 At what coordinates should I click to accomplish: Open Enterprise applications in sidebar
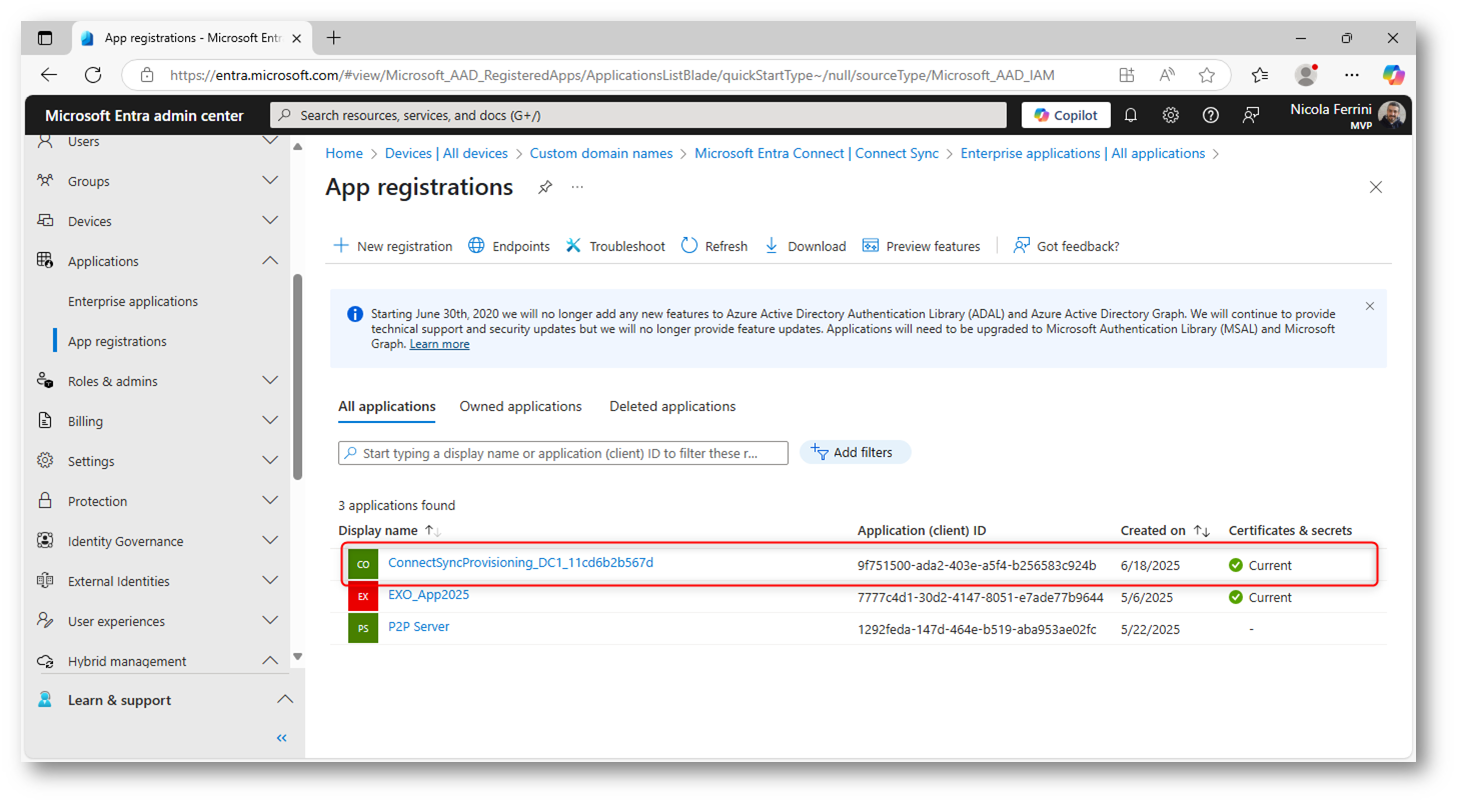tap(133, 301)
